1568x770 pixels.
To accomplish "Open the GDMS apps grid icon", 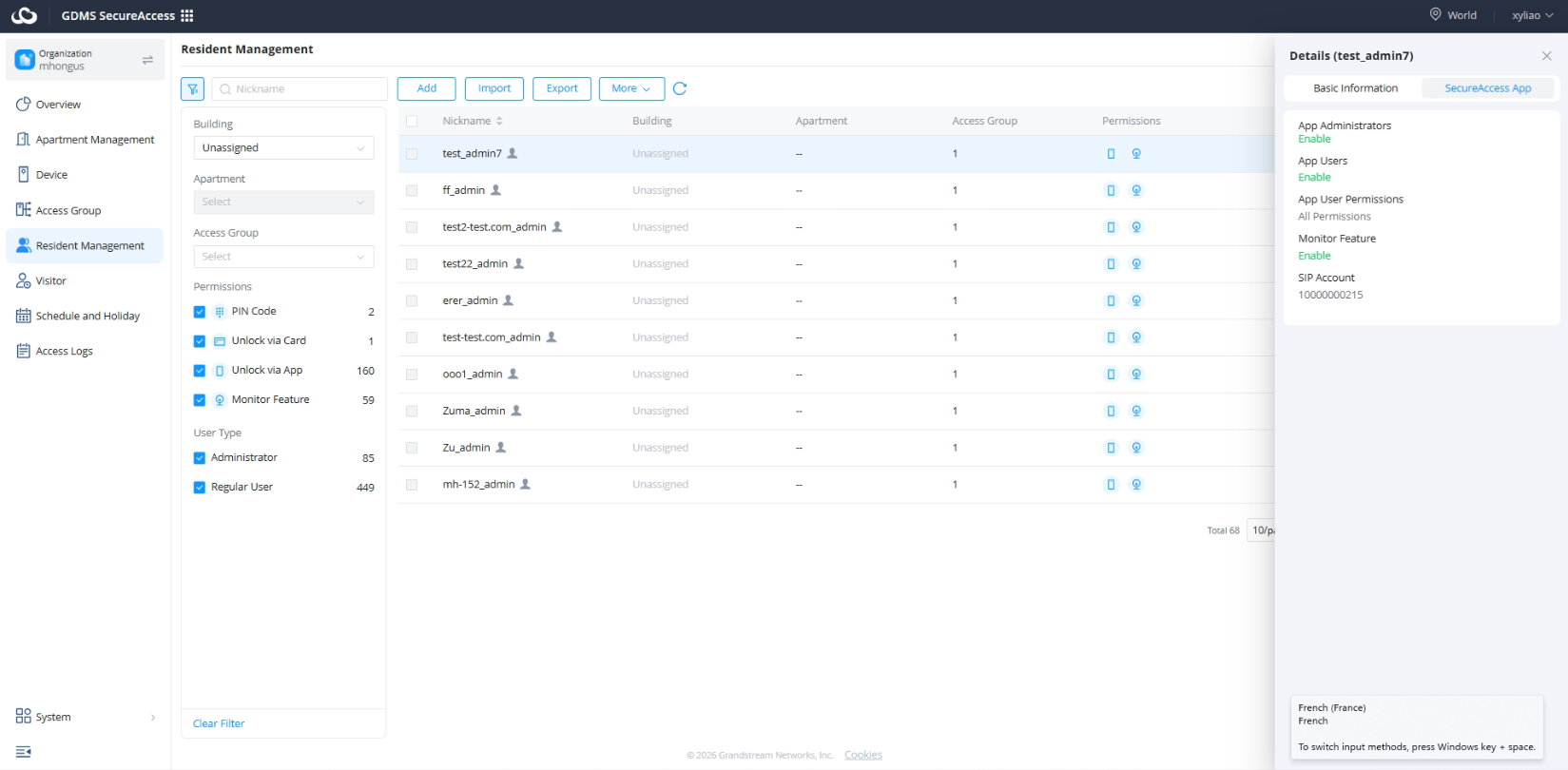I will (187, 15).
